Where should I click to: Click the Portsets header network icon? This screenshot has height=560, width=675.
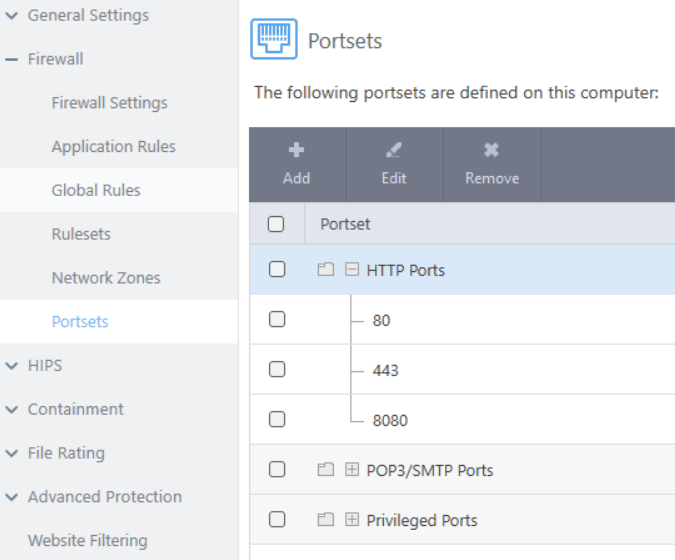pyautogui.click(x=273, y=41)
